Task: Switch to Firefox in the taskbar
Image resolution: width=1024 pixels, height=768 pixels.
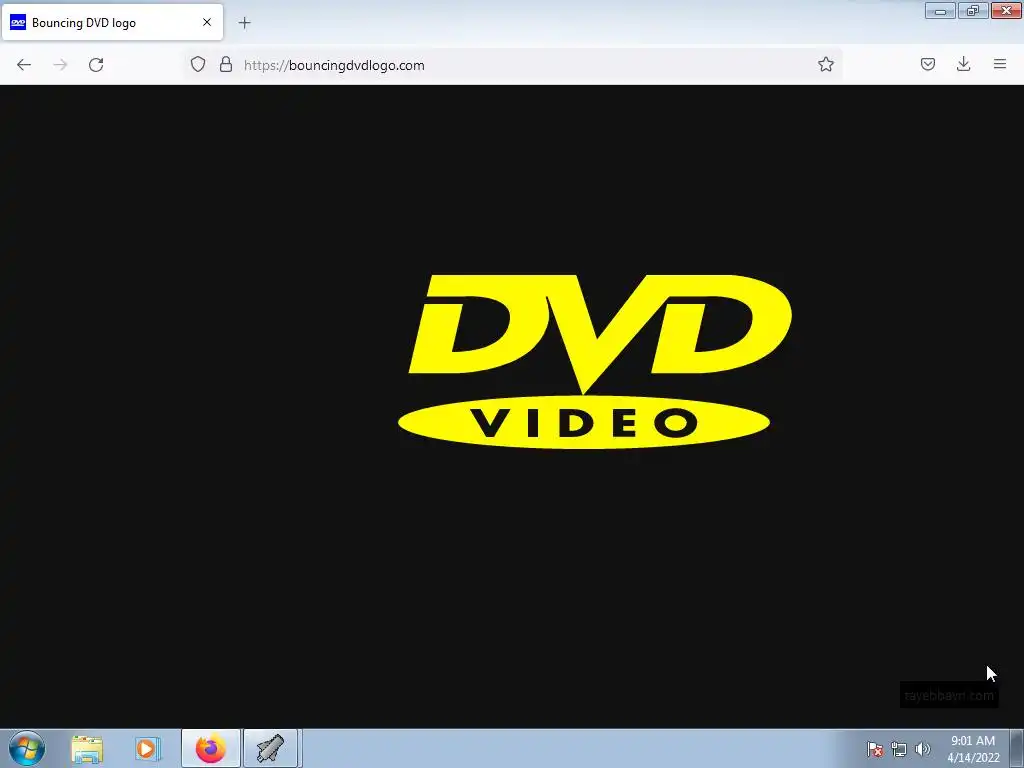Action: pyautogui.click(x=210, y=748)
